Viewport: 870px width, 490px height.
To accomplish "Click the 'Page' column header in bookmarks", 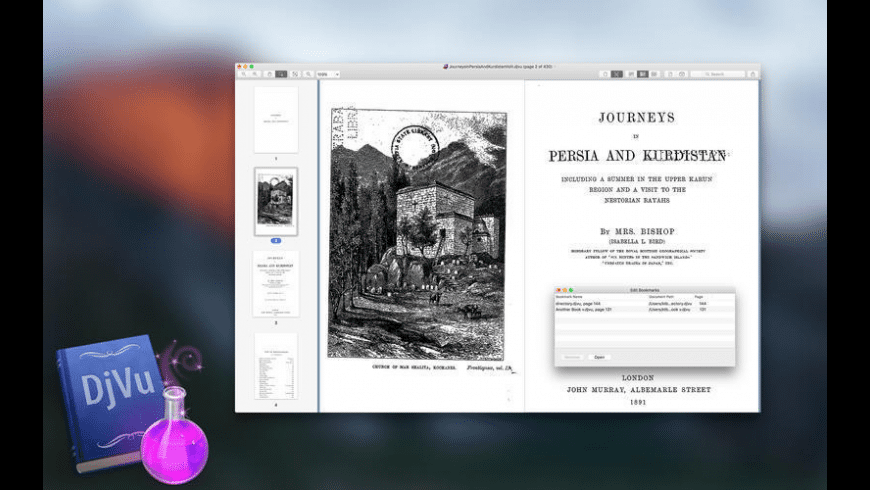I will tap(699, 297).
